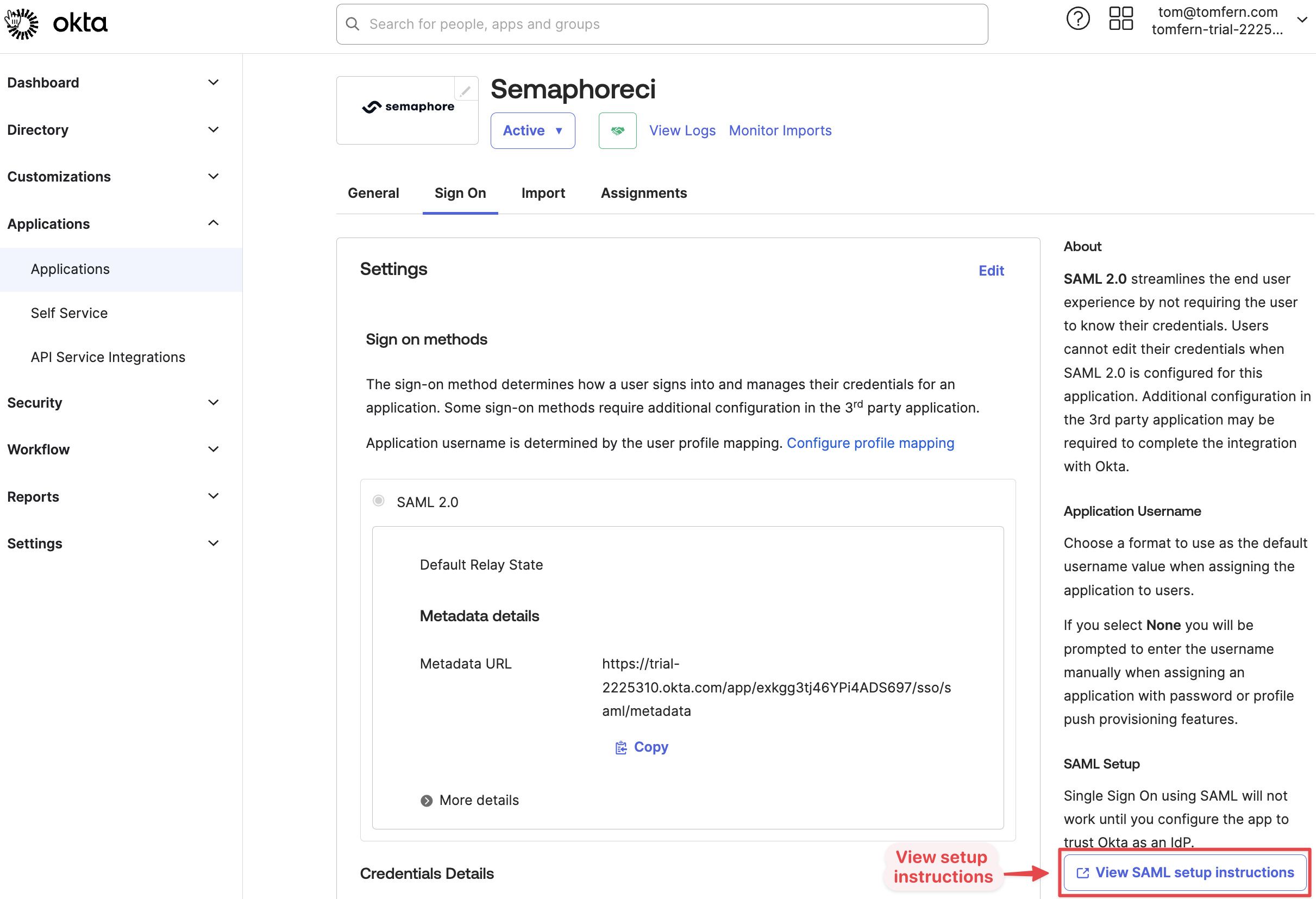Expand the Dashboard menu chevron

[x=214, y=83]
